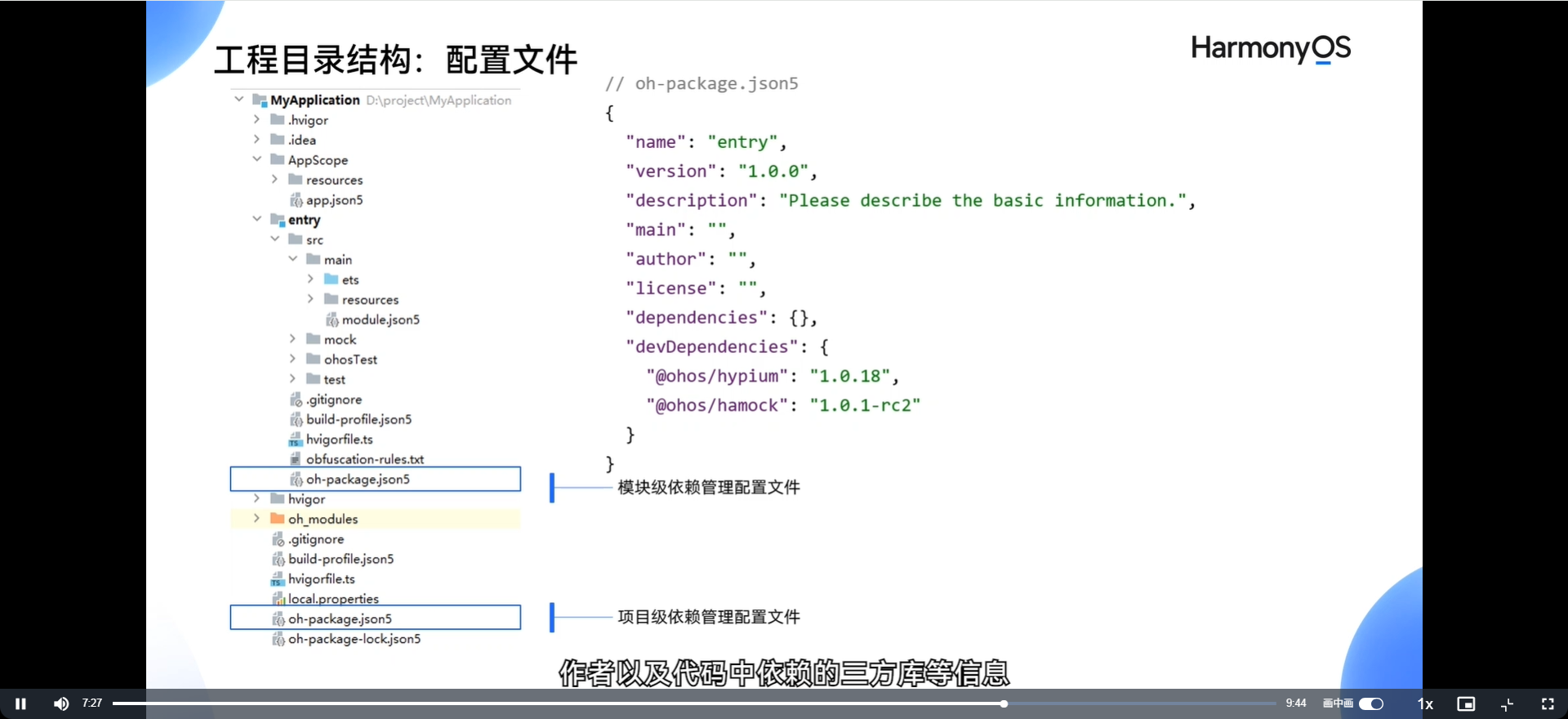The image size is (1568, 719).
Task: Expand the .hvigor folder chevron
Action: point(256,119)
